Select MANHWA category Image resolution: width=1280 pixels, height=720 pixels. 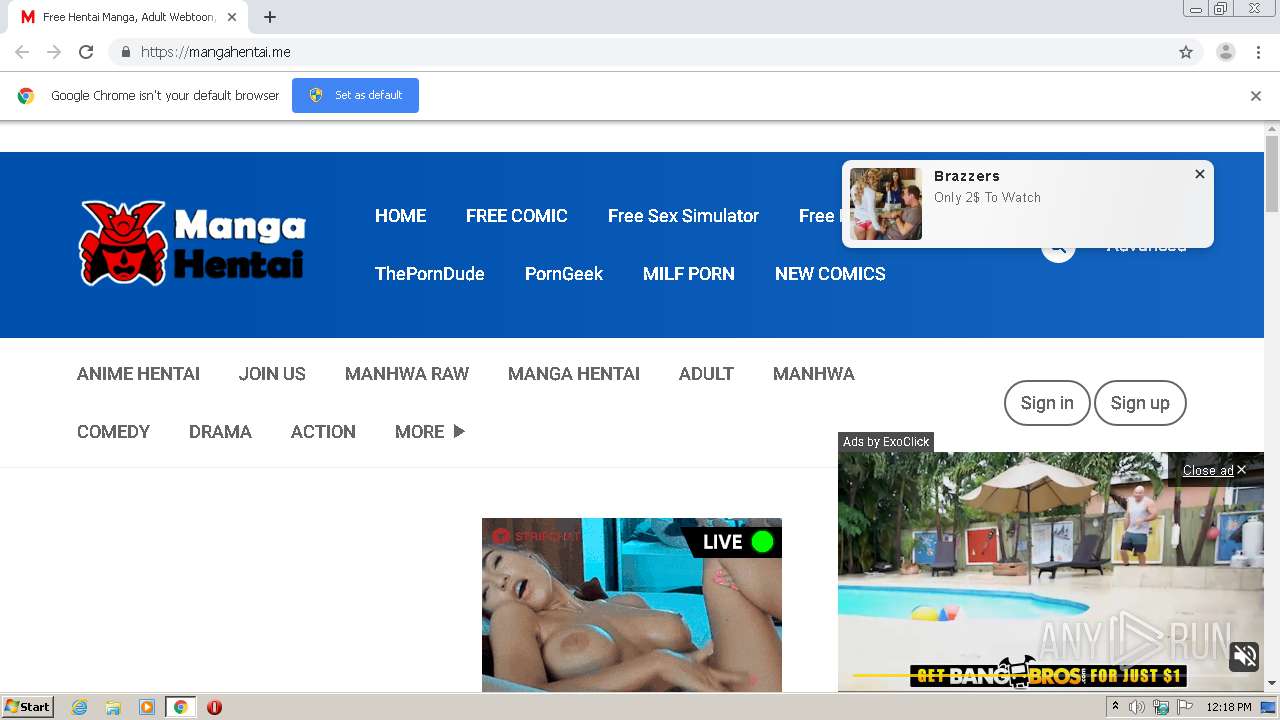click(814, 374)
